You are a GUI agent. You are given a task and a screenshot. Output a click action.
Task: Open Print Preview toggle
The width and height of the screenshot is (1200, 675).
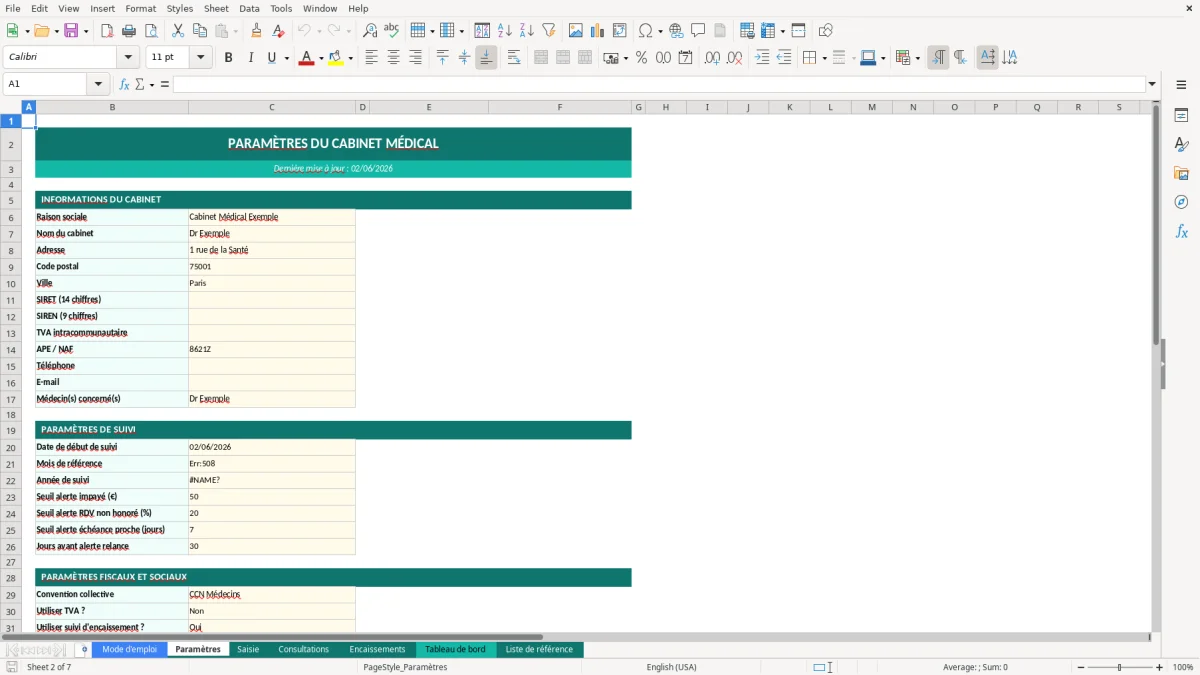[150, 31]
